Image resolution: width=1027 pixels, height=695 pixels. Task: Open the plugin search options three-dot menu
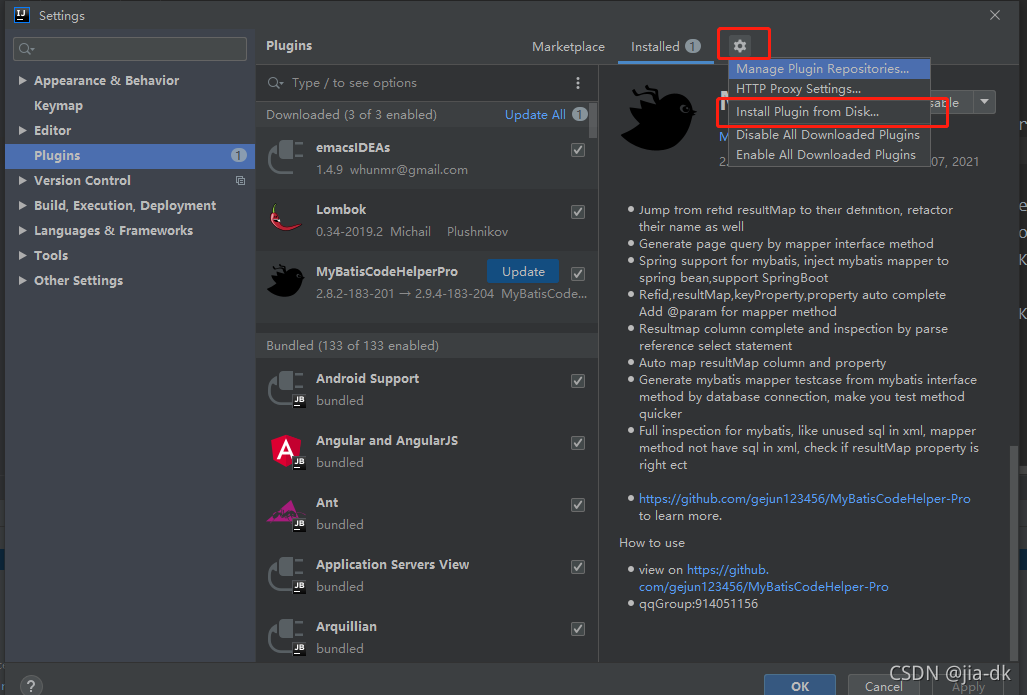(578, 83)
